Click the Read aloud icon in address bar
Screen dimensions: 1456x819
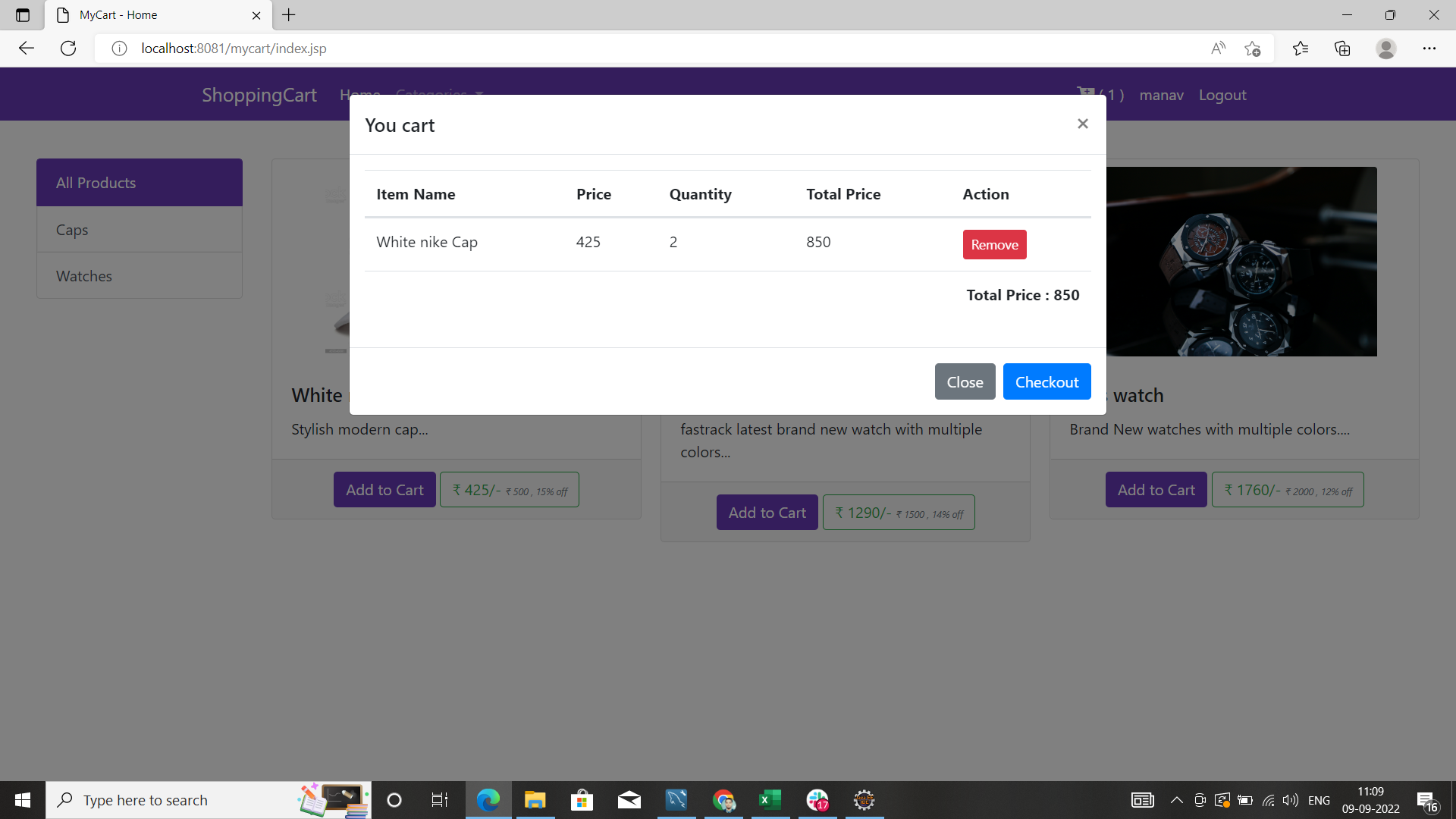1218,48
